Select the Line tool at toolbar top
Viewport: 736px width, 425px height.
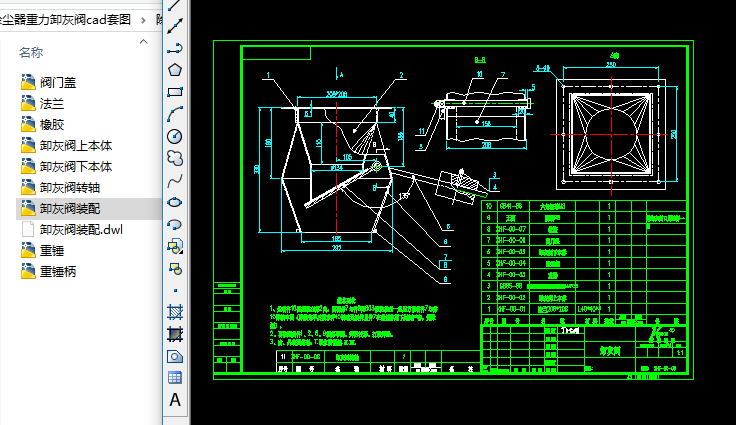175,5
